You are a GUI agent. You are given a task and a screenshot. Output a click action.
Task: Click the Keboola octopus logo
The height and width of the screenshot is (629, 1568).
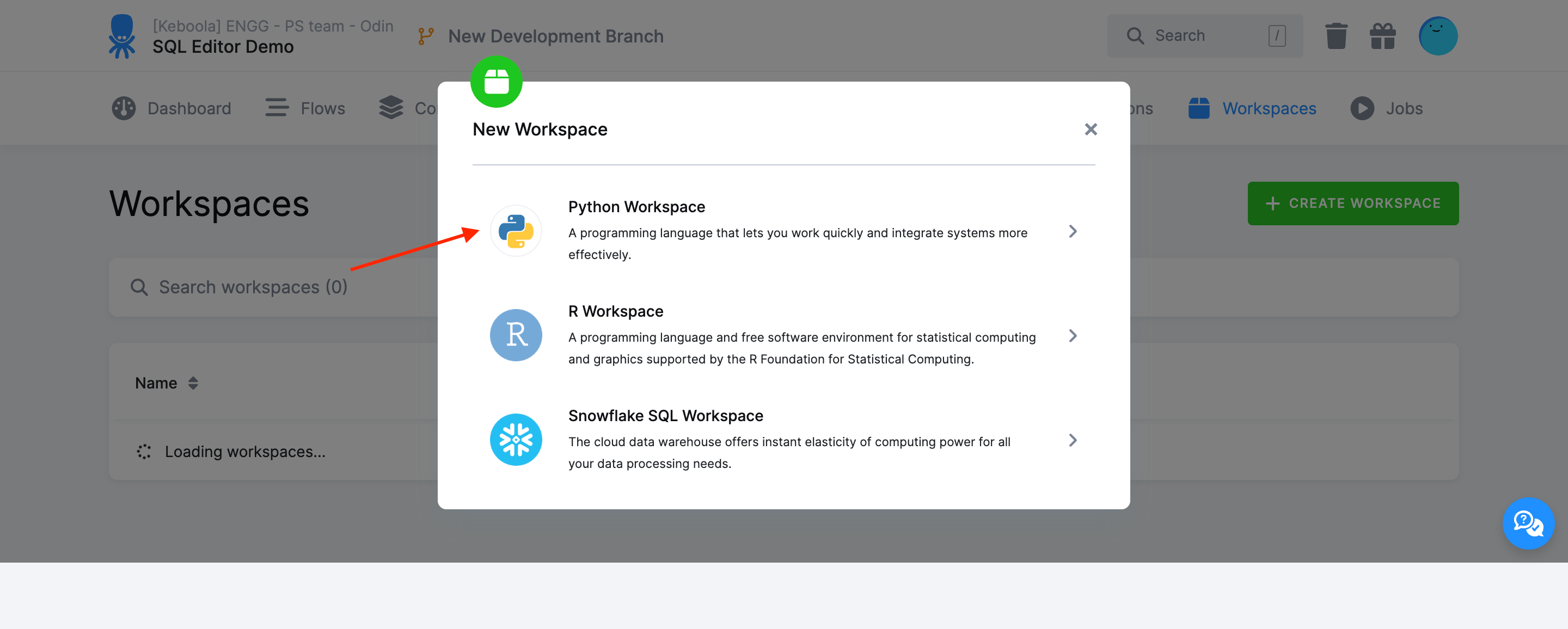click(123, 35)
